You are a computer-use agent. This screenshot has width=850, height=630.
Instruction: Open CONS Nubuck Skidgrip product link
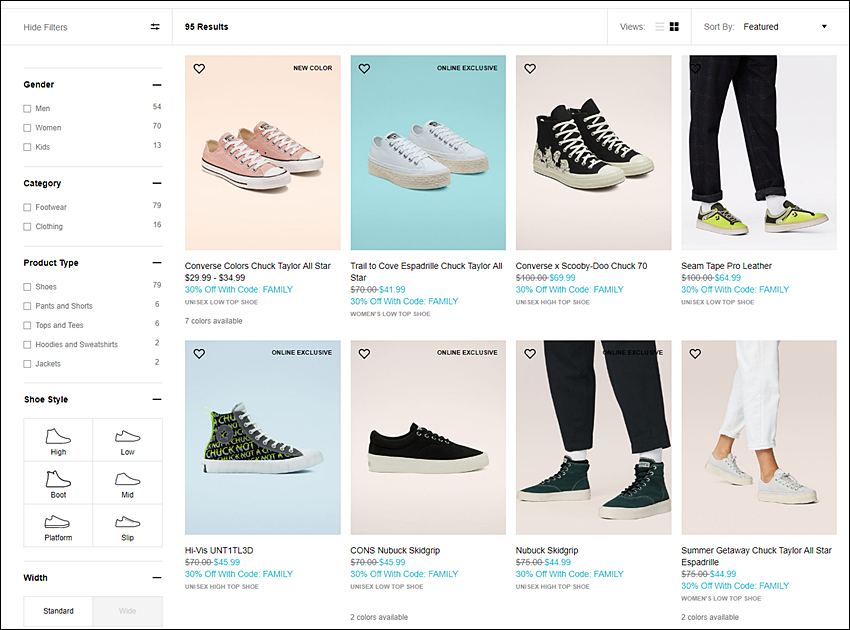395,550
